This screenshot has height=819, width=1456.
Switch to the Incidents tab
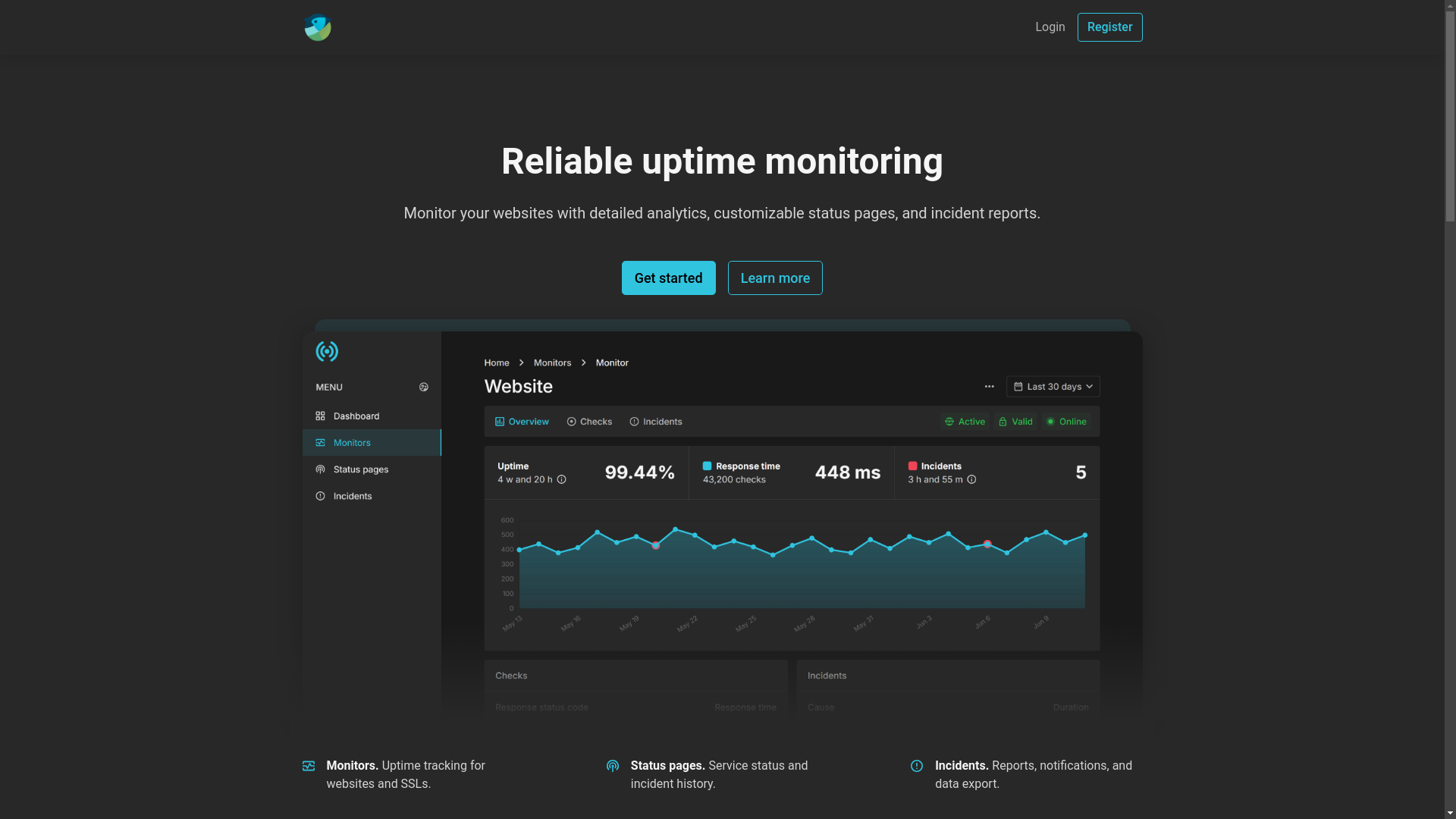point(656,421)
